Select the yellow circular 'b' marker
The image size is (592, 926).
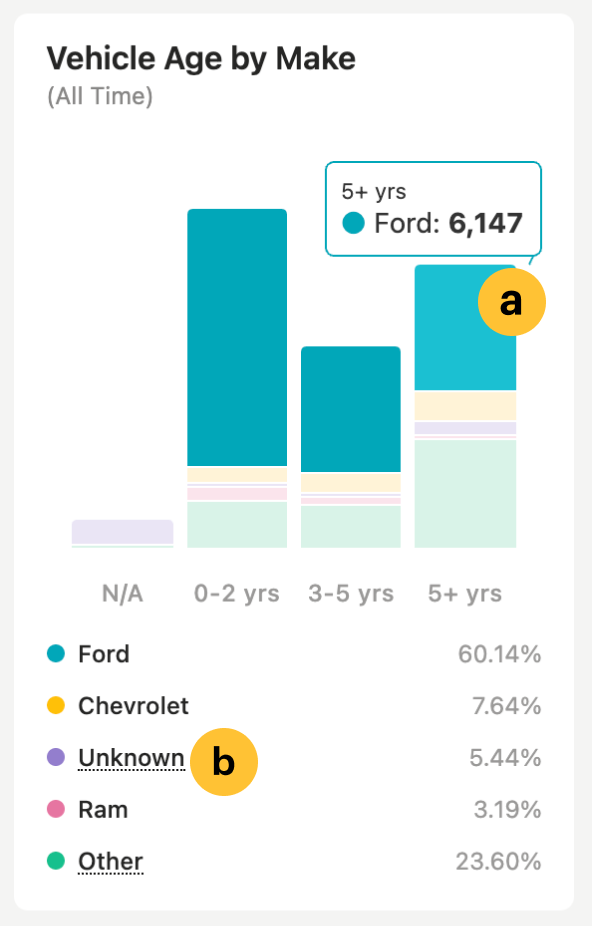(225, 761)
